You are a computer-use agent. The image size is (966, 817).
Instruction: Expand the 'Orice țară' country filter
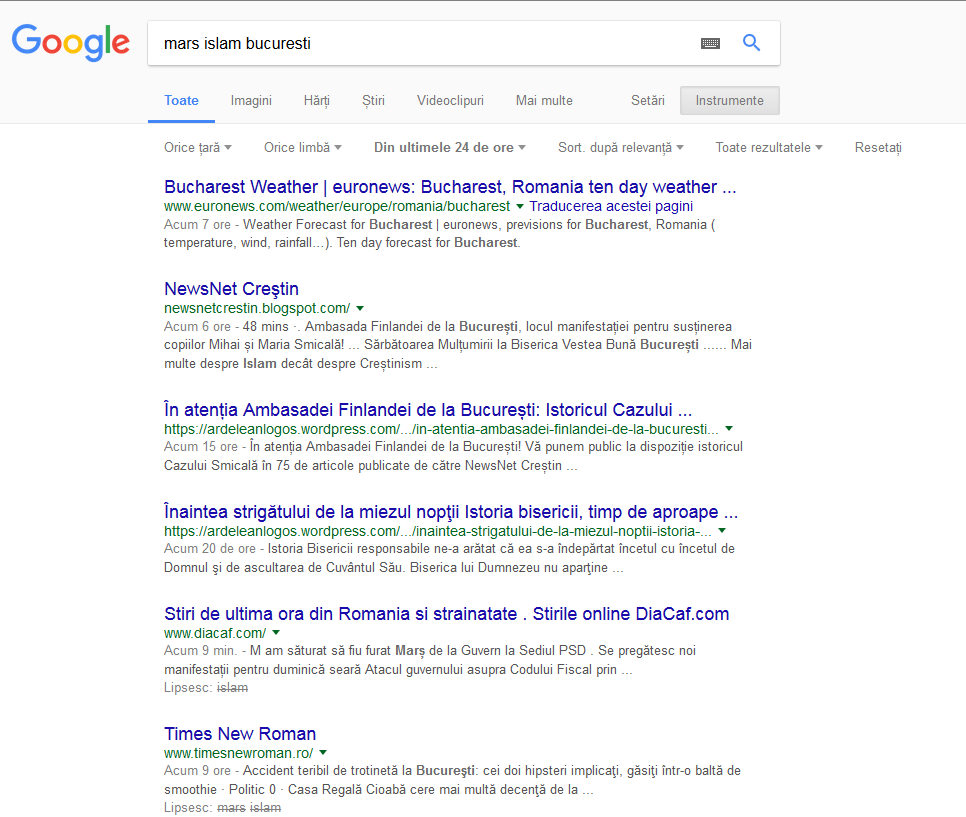[x=197, y=147]
